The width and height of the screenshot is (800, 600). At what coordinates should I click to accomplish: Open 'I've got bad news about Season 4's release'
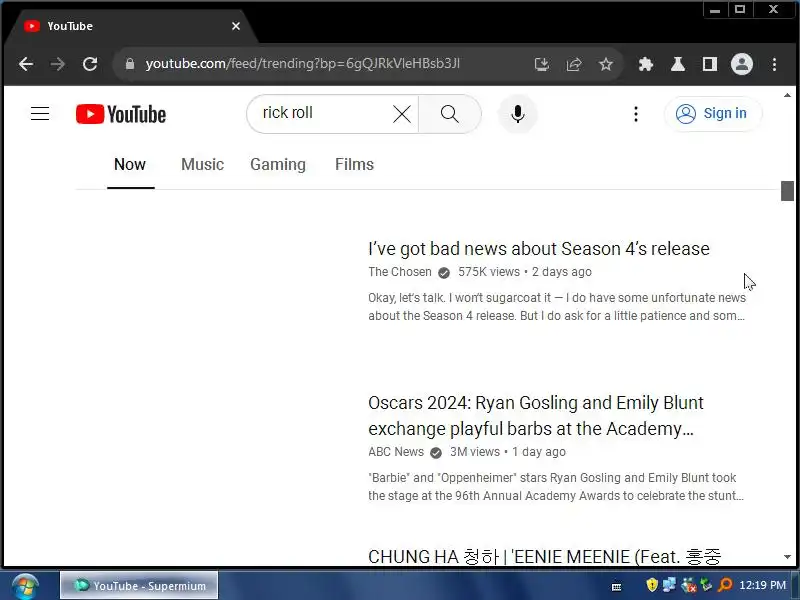[x=539, y=248]
